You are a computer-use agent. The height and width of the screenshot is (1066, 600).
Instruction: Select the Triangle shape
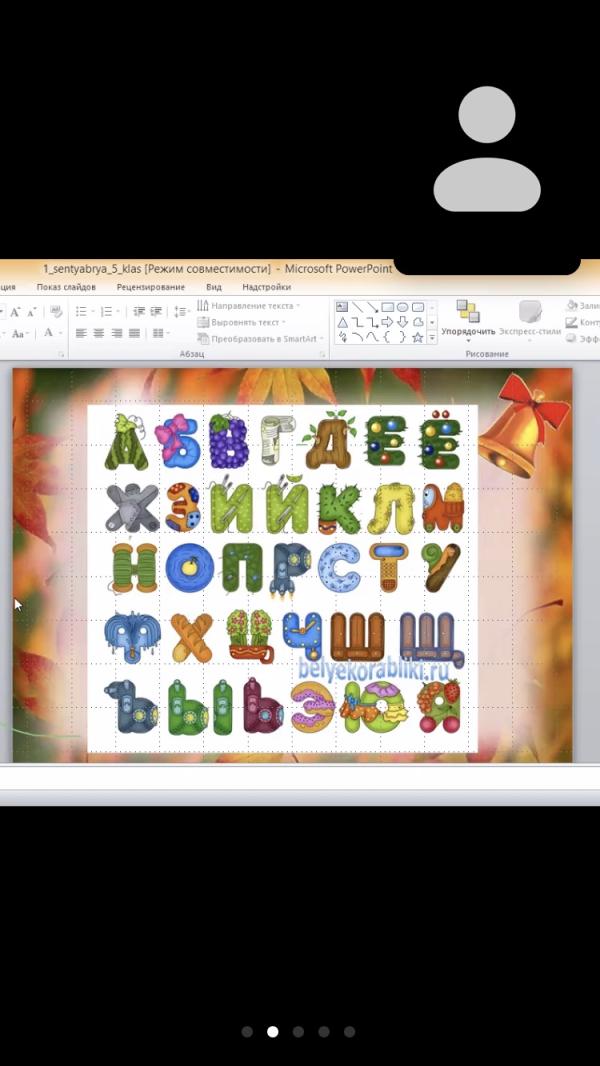coord(342,322)
